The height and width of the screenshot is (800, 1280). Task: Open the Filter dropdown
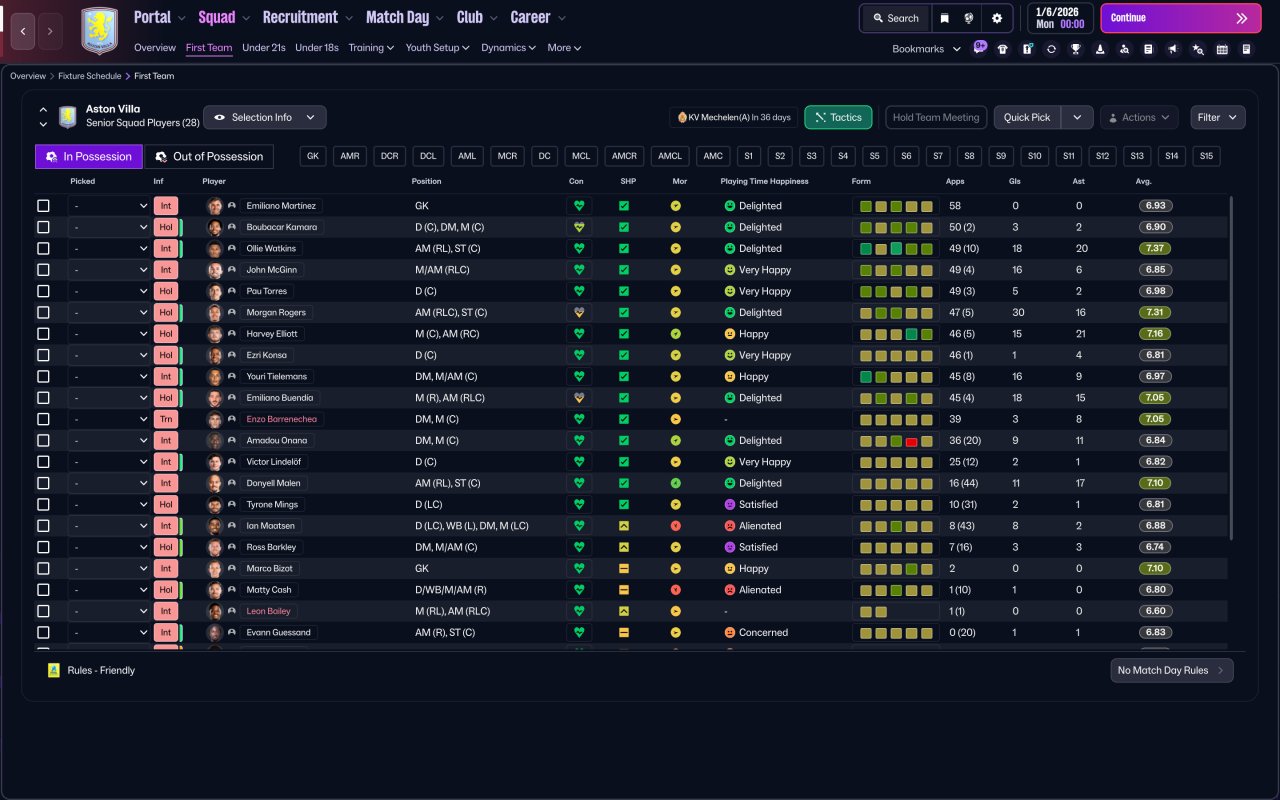pyautogui.click(x=1218, y=117)
